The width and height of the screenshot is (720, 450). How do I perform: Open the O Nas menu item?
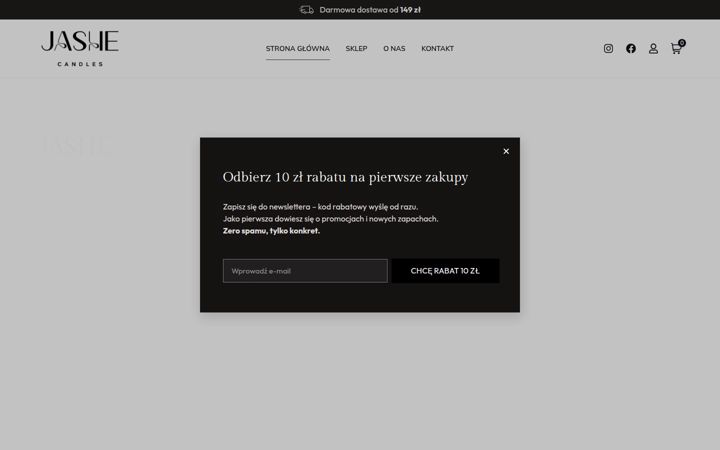(394, 48)
